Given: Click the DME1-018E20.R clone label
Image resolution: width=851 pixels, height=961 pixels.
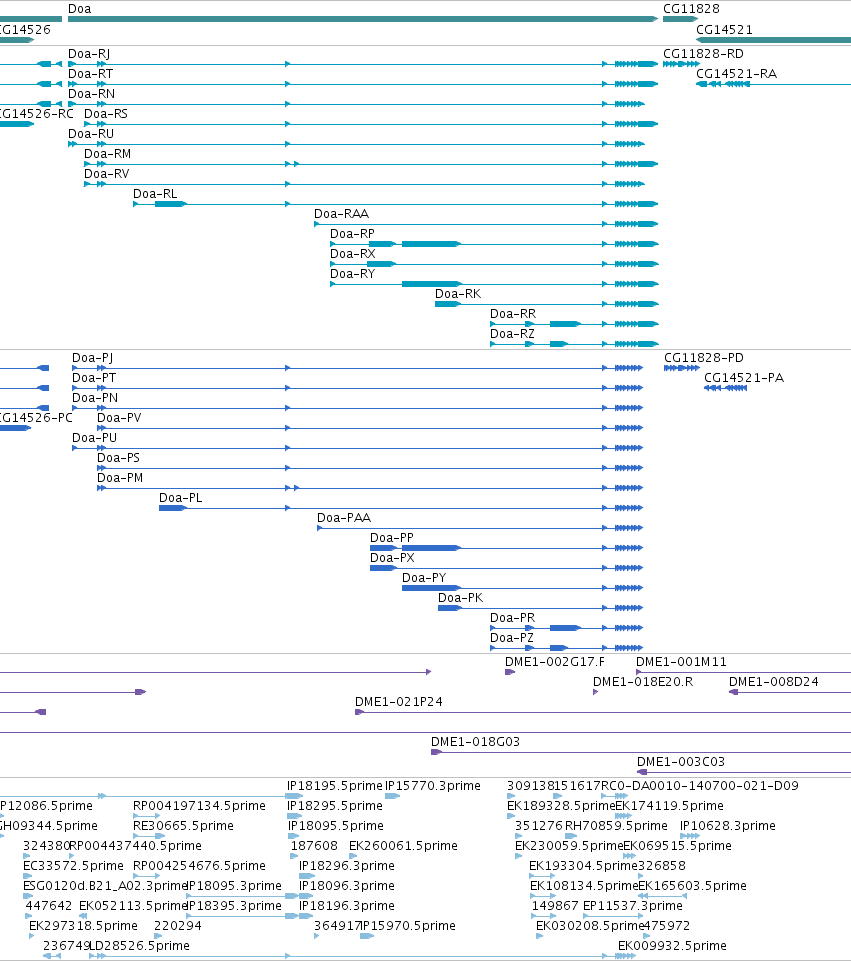Looking at the screenshot, I should pos(643,682).
